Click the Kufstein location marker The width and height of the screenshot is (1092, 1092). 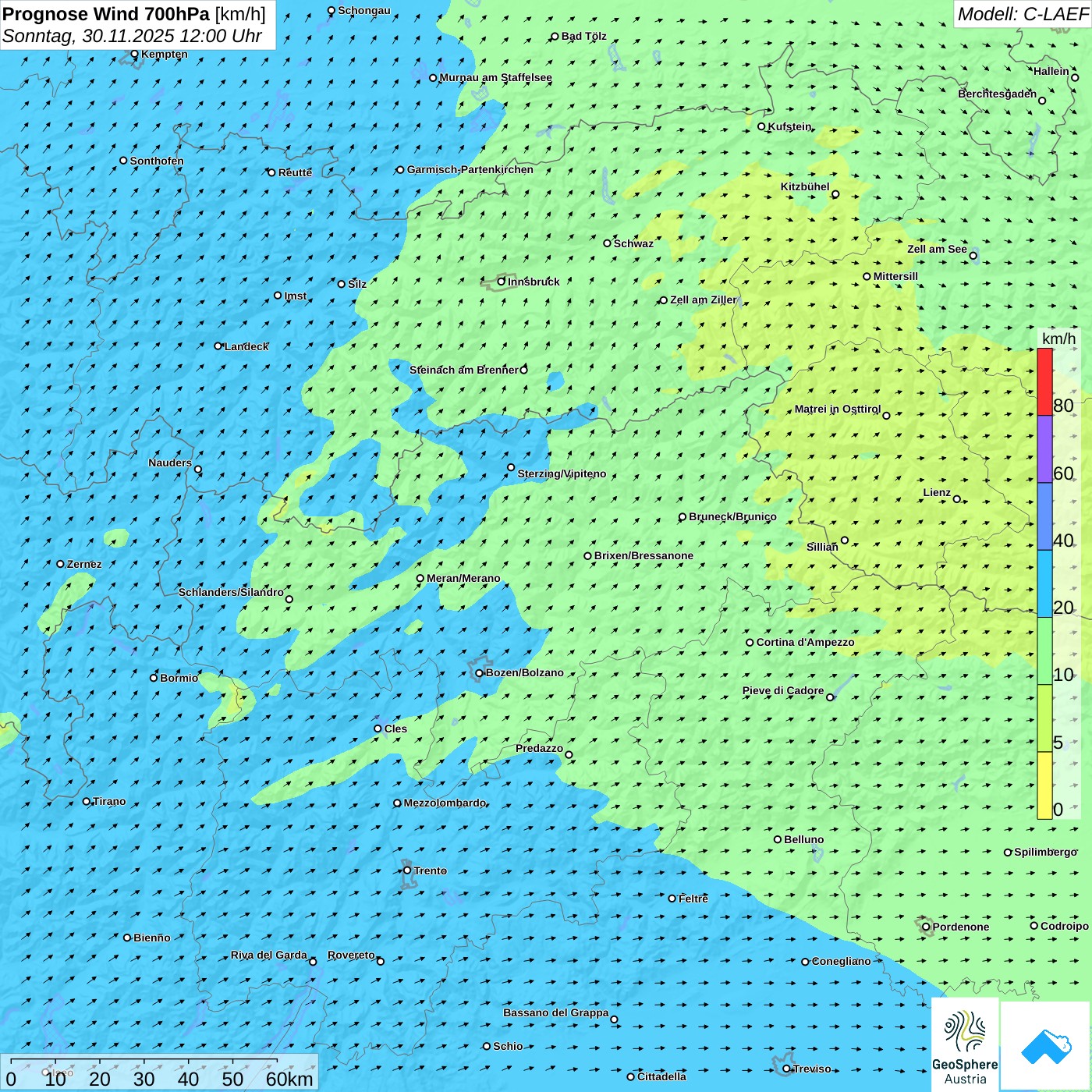coord(761,126)
